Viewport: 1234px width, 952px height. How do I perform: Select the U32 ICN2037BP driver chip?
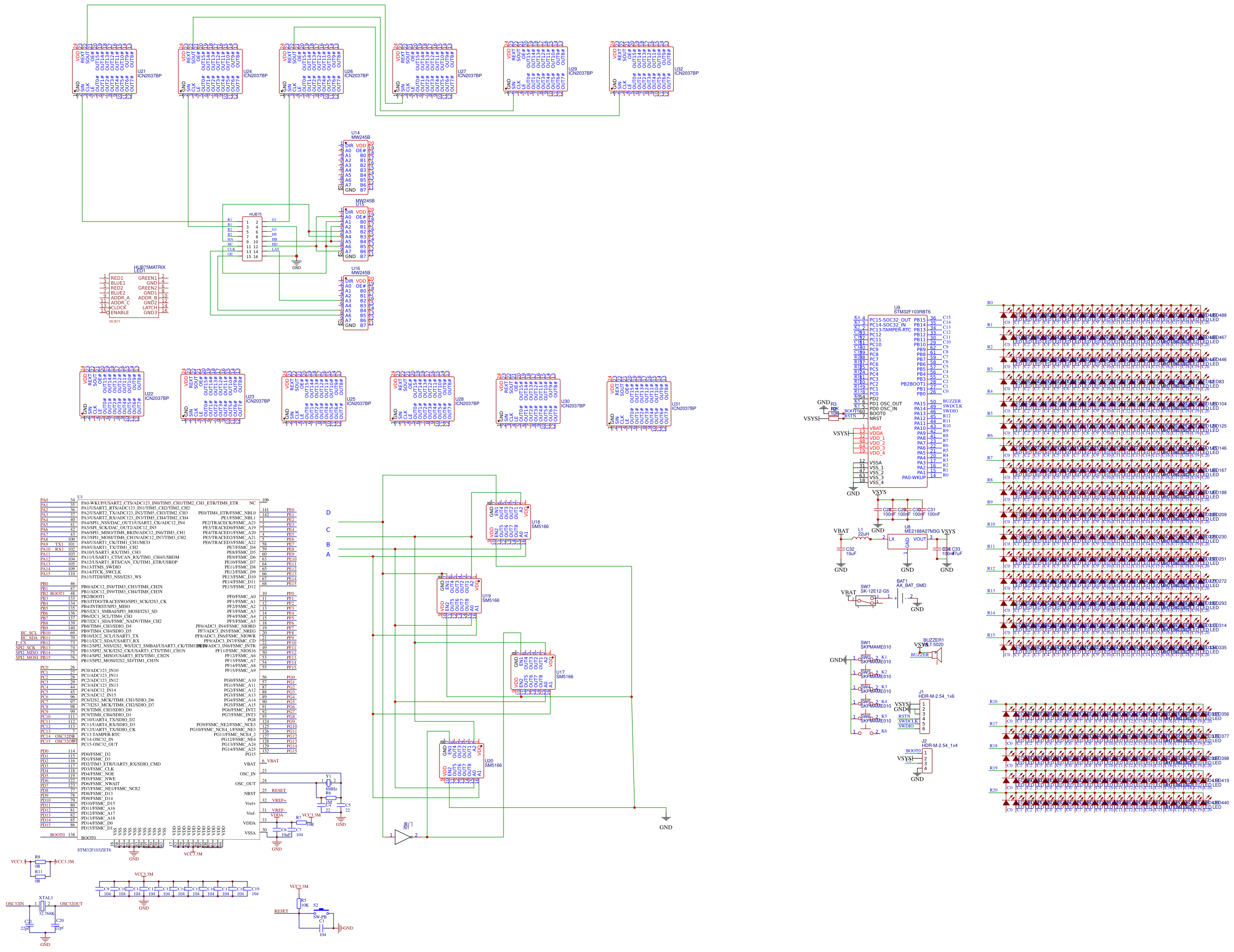[641, 70]
